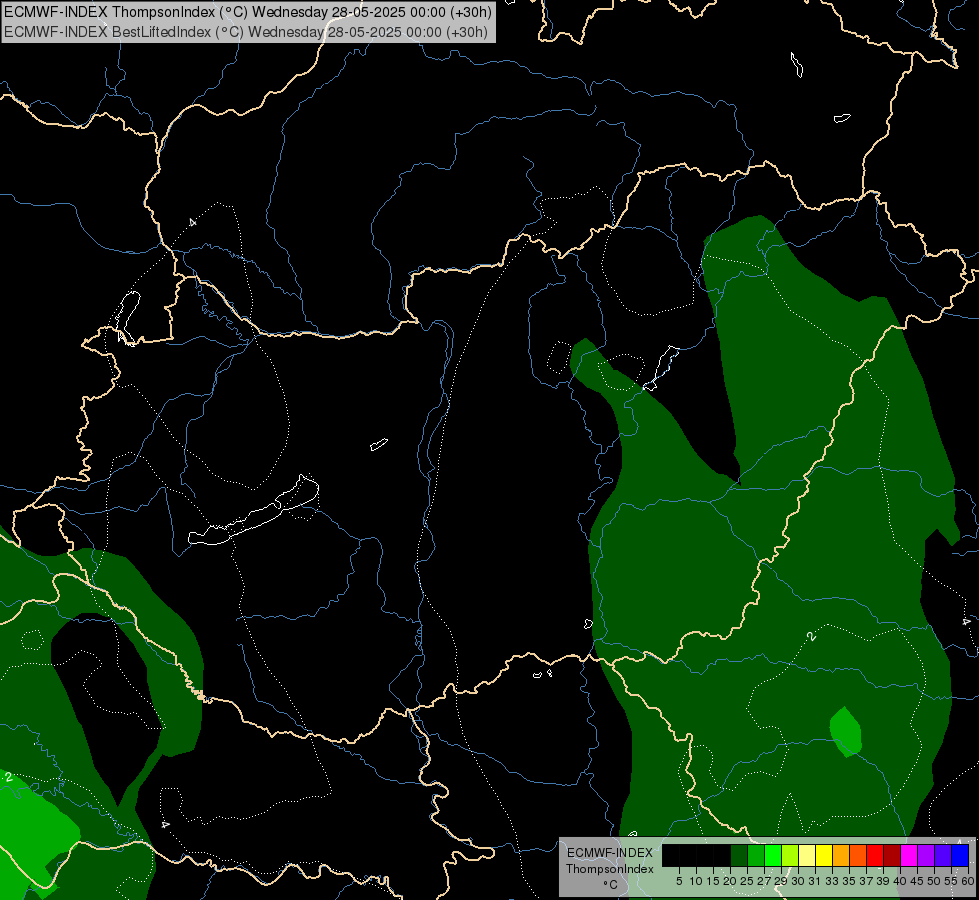Click the legend tick value 55
The height and width of the screenshot is (900, 979).
[x=951, y=881]
